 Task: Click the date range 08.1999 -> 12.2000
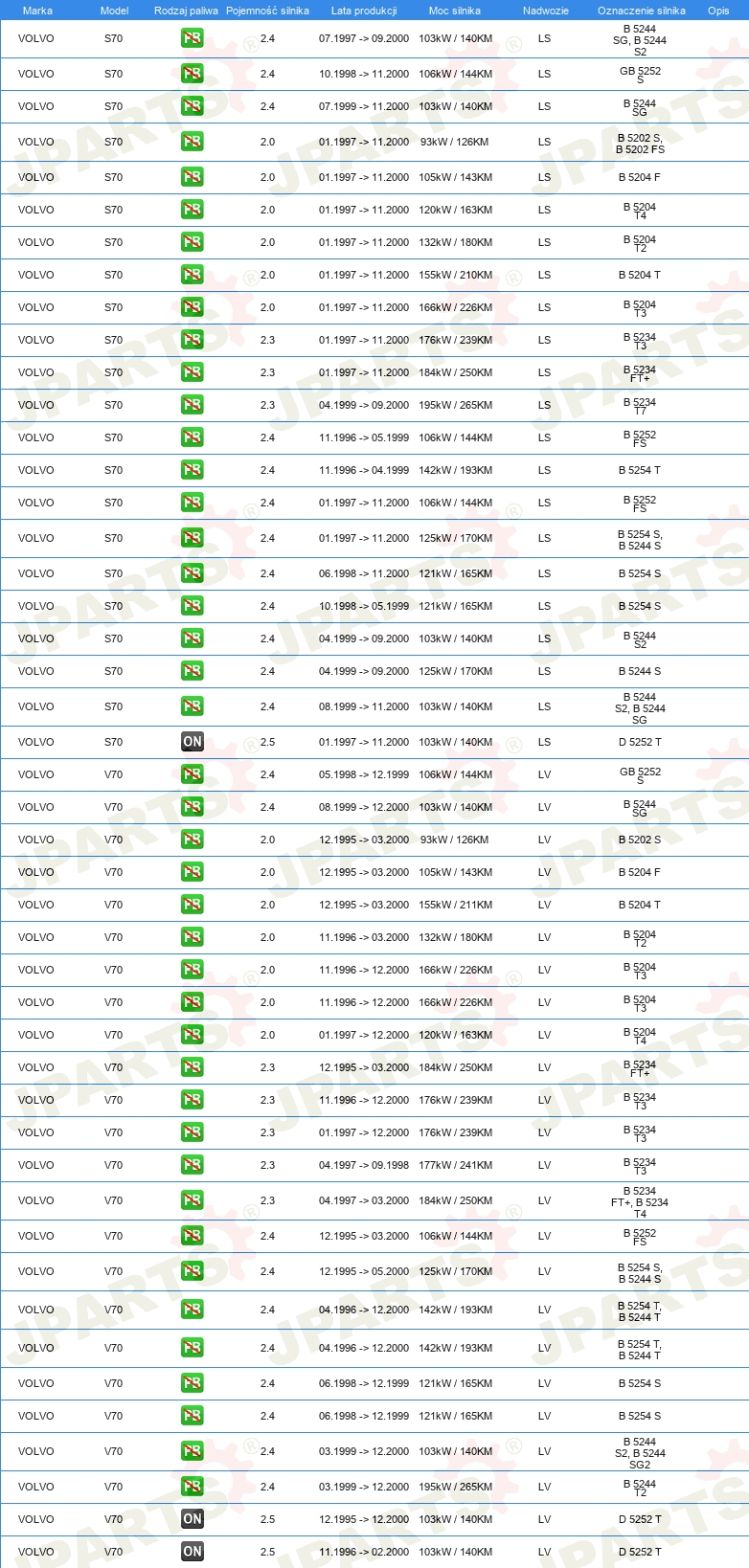click(x=364, y=807)
